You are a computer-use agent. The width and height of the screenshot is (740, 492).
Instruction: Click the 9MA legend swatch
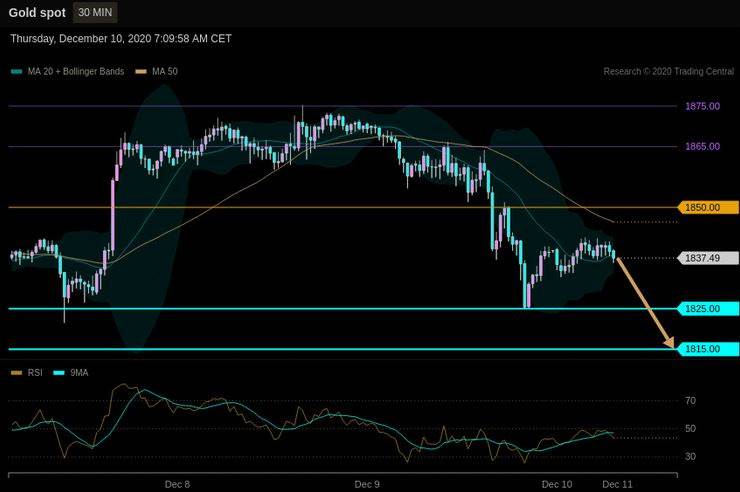[x=59, y=373]
